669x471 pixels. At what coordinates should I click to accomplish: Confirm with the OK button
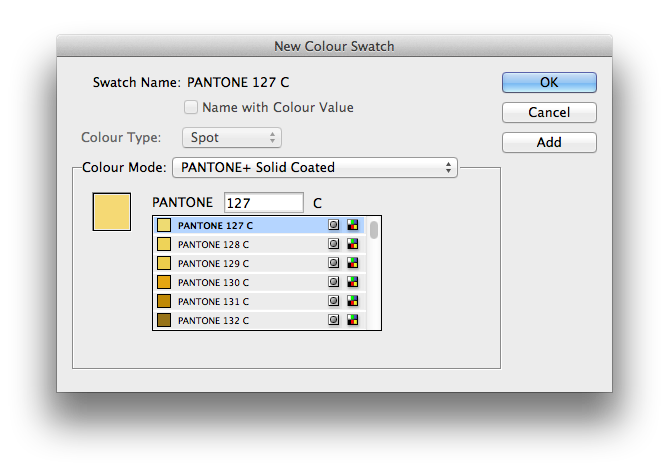[549, 82]
